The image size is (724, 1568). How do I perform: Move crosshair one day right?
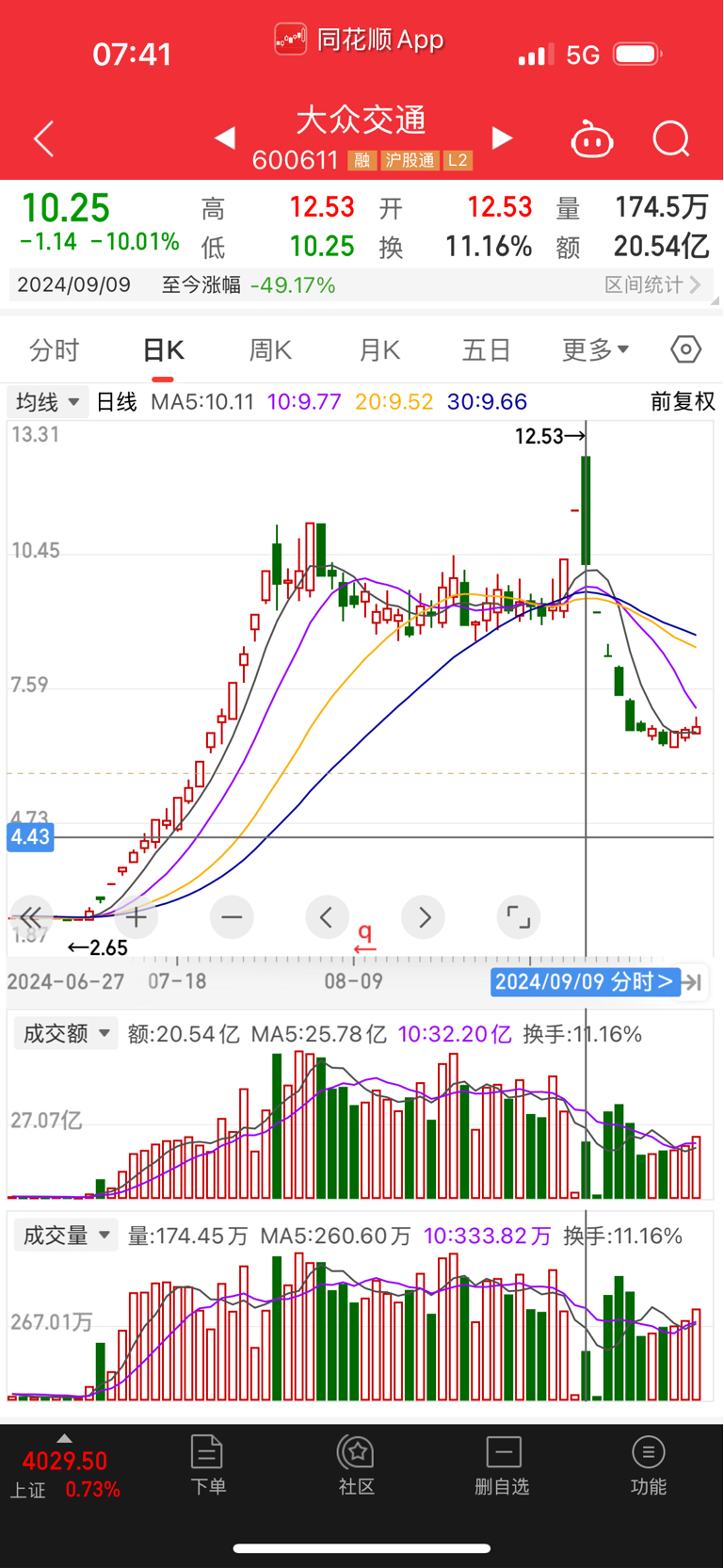(x=424, y=917)
